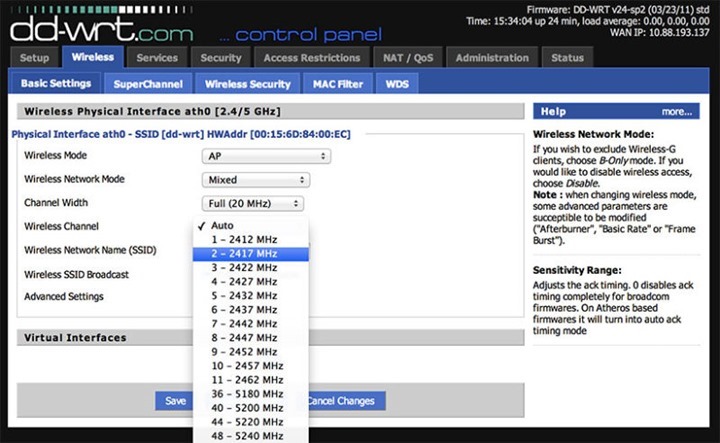
Task: Open the Help more... link
Action: point(676,111)
